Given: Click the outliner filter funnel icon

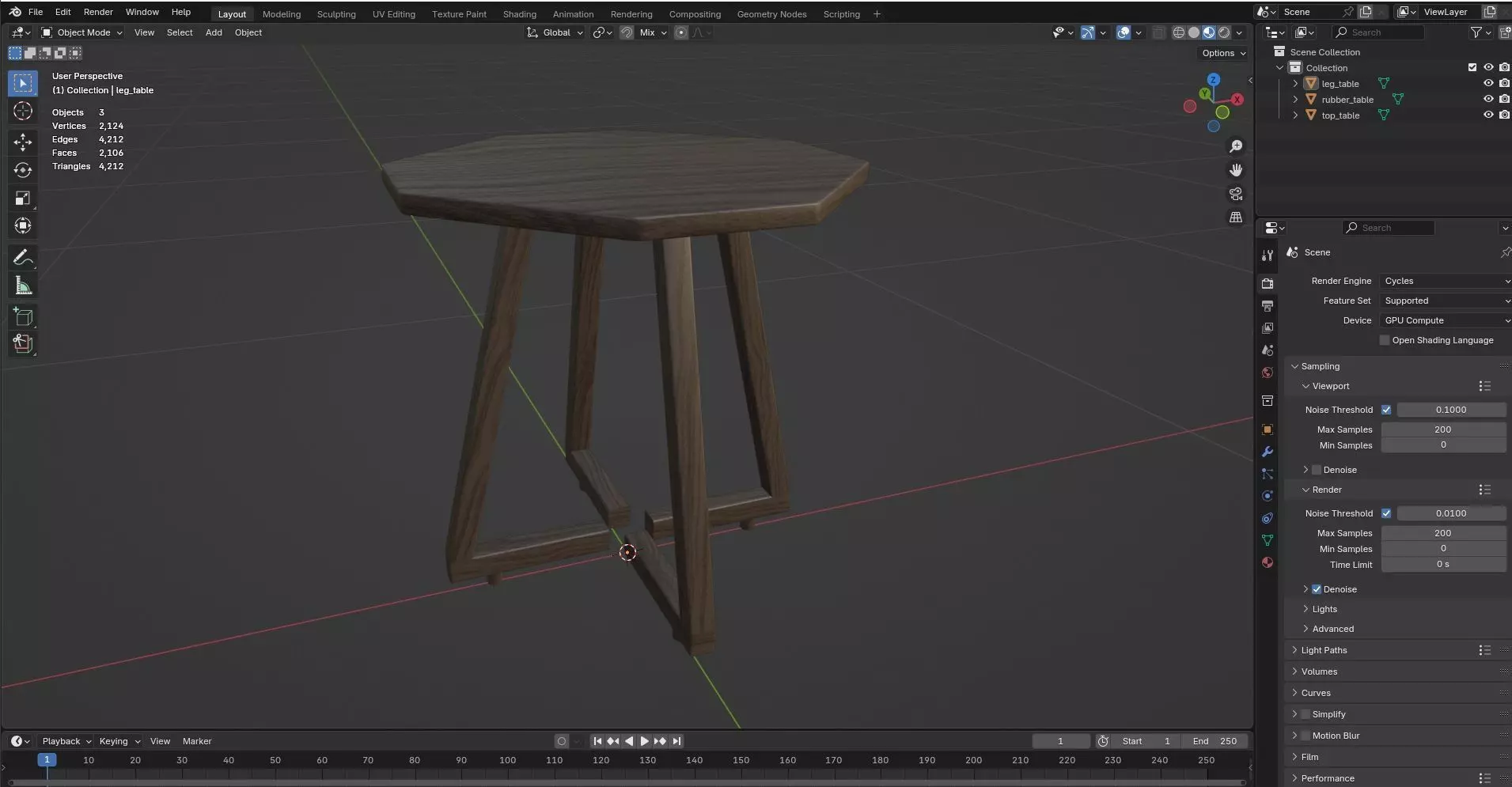Looking at the screenshot, I should [1476, 32].
